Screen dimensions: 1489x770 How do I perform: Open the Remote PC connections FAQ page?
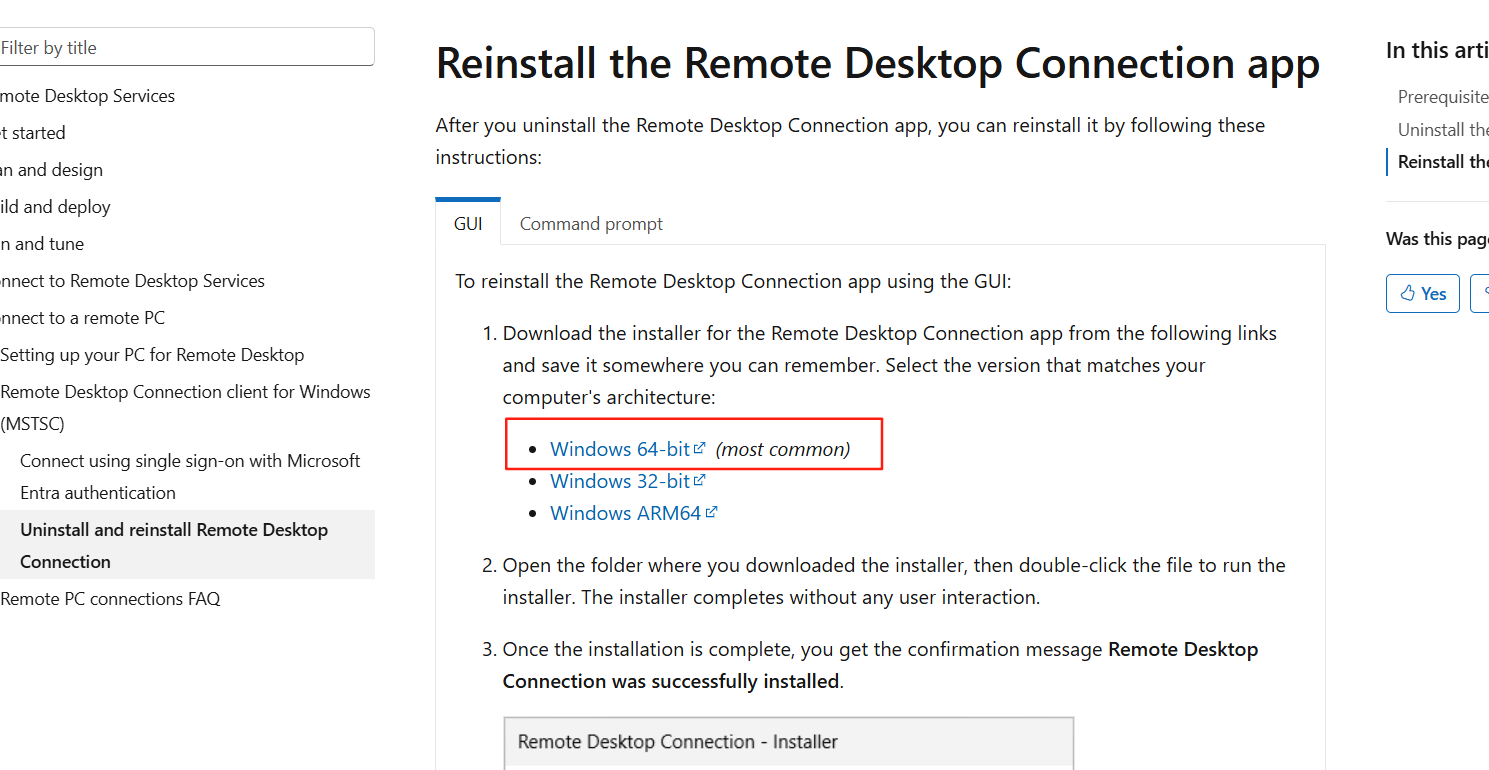(x=110, y=599)
